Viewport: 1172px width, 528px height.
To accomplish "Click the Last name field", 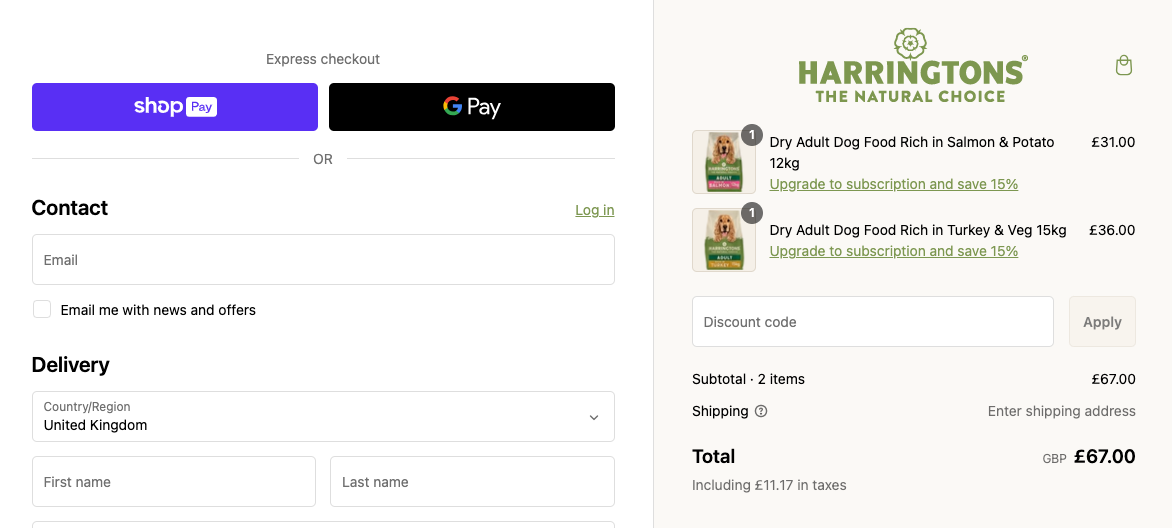I will (x=472, y=482).
